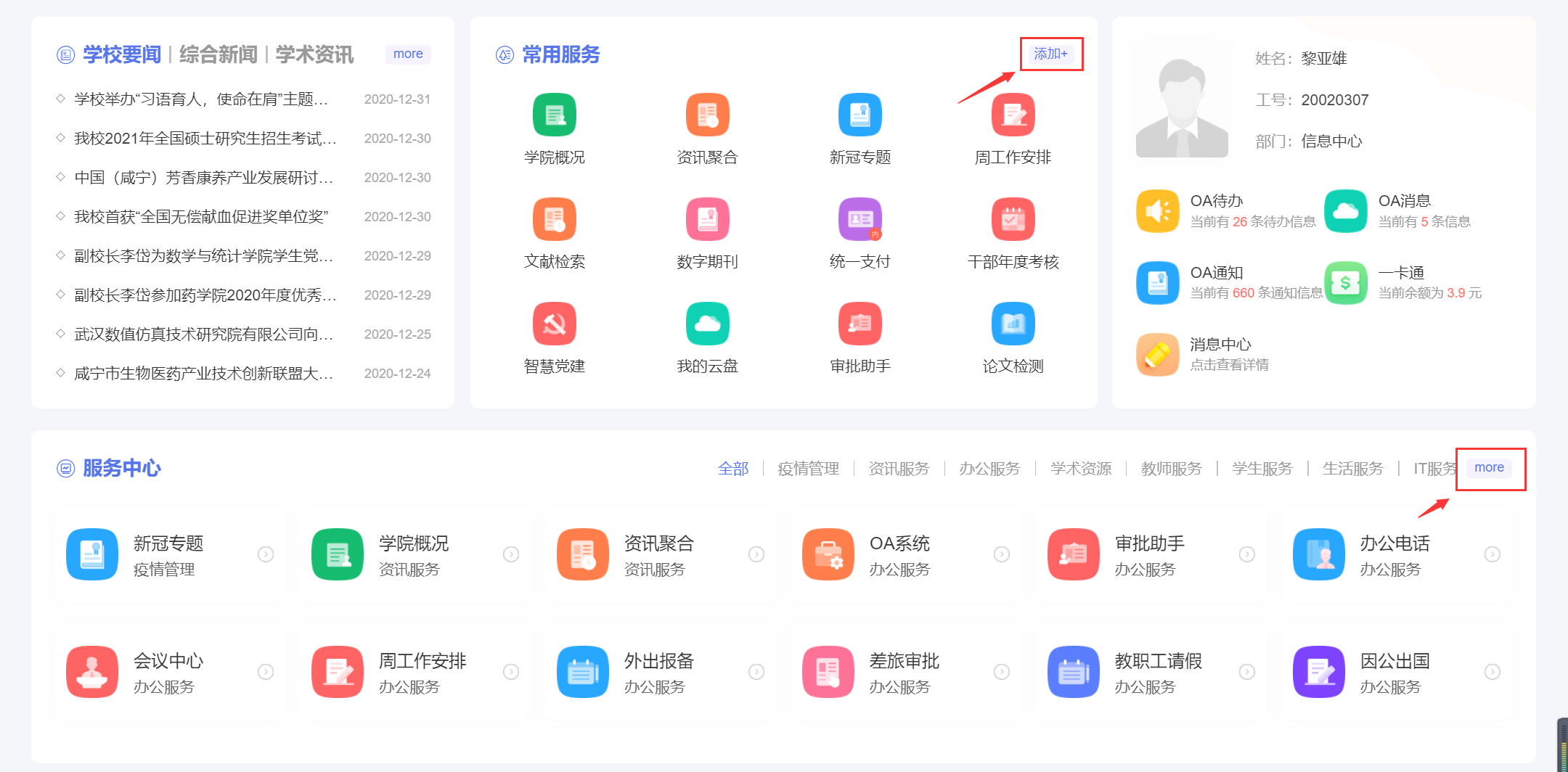Viewport: 1568px width, 772px height.
Task: Open news on 武汉数值仿真技术研究院有限公司
Action: point(204,334)
